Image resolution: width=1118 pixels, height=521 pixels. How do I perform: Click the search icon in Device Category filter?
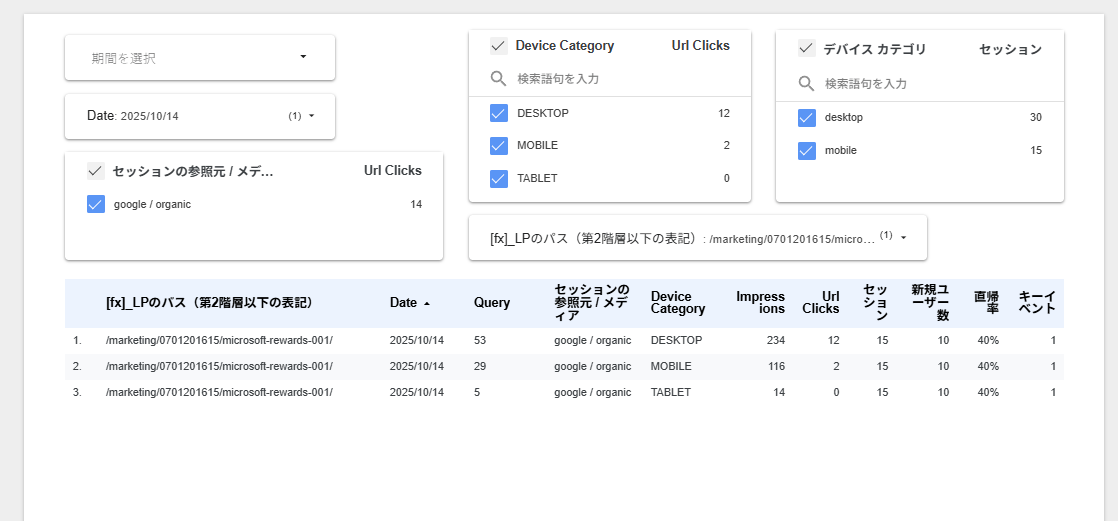click(x=498, y=78)
